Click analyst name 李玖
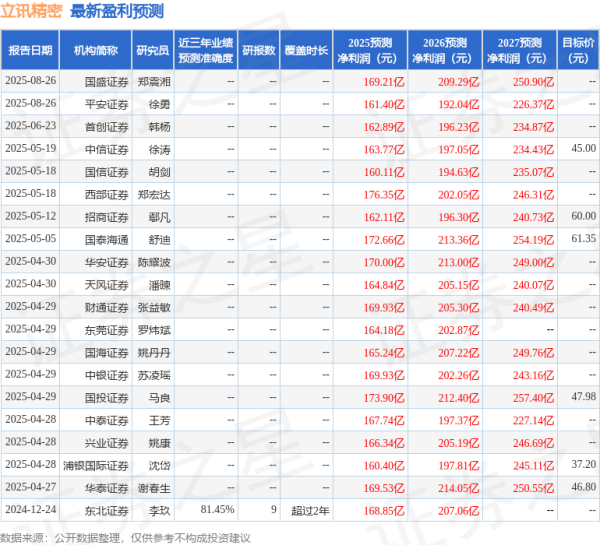Screen dimensions: 600x545 tap(159, 511)
